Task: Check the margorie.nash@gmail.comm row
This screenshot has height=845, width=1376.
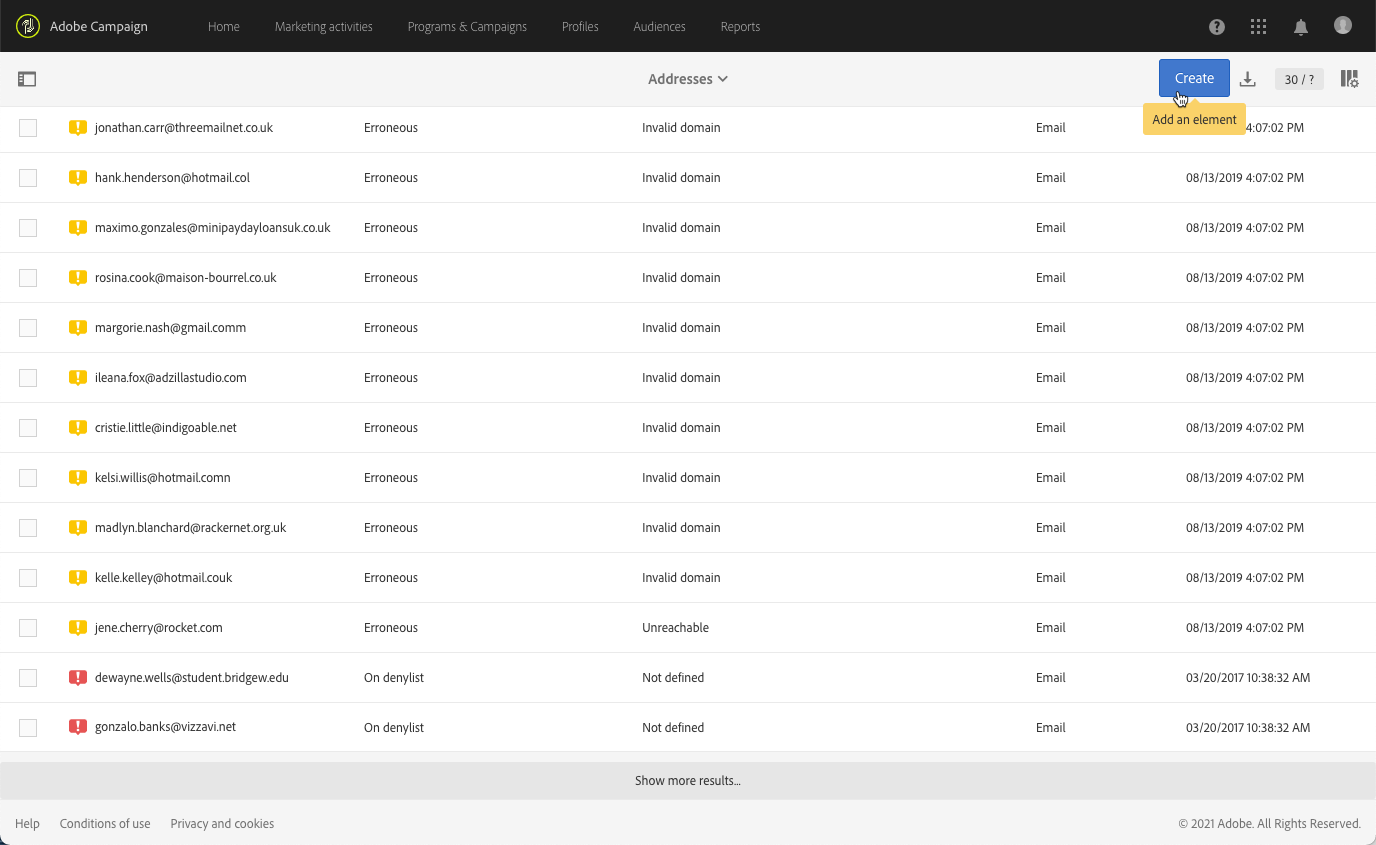Action: tap(28, 328)
